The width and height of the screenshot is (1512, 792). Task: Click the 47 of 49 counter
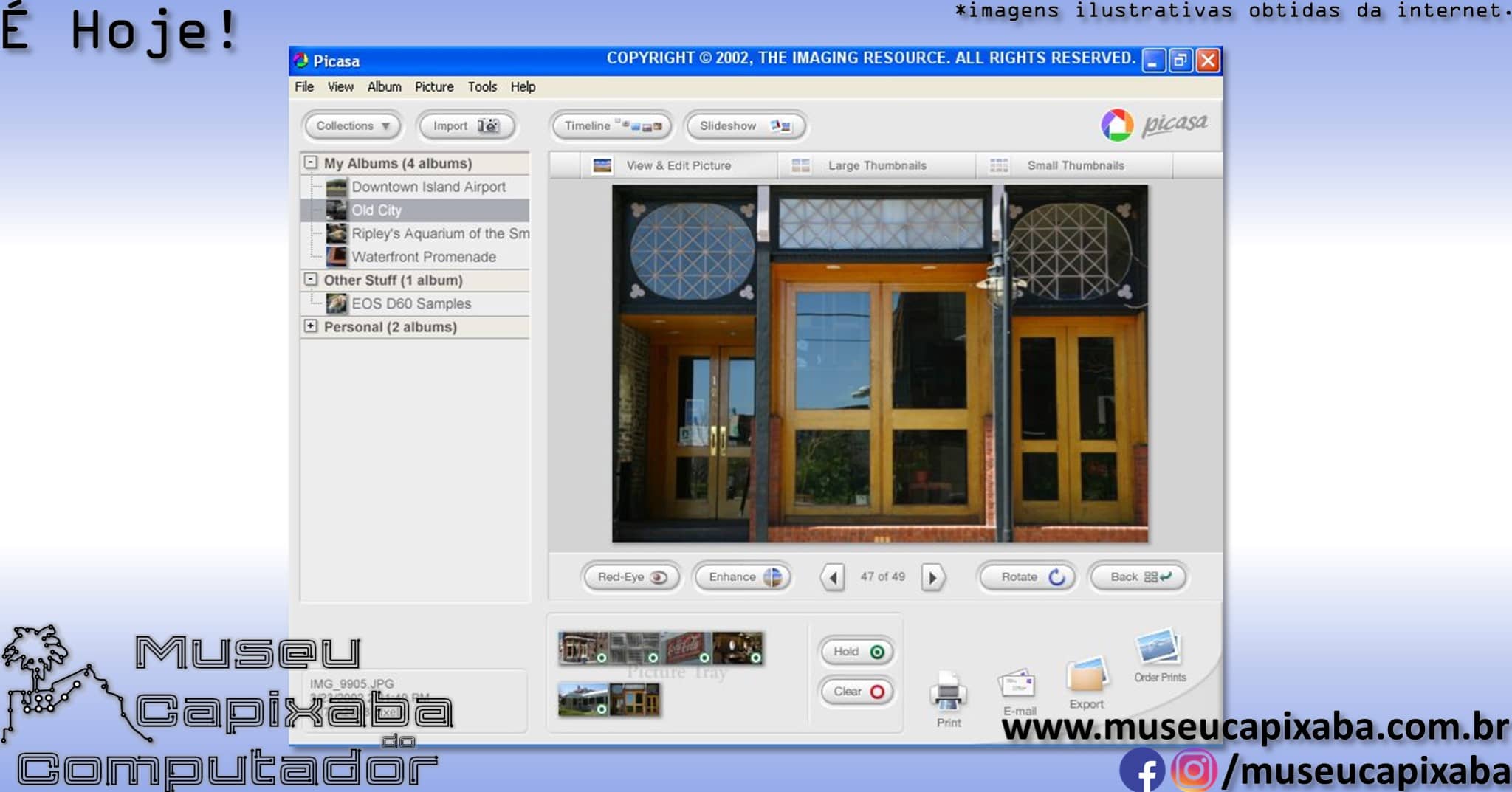[882, 576]
